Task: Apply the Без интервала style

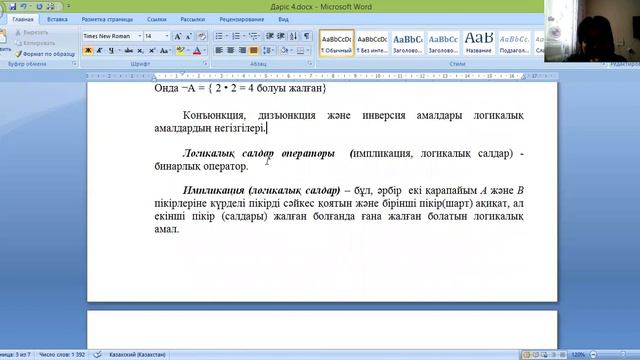Action: click(372, 43)
